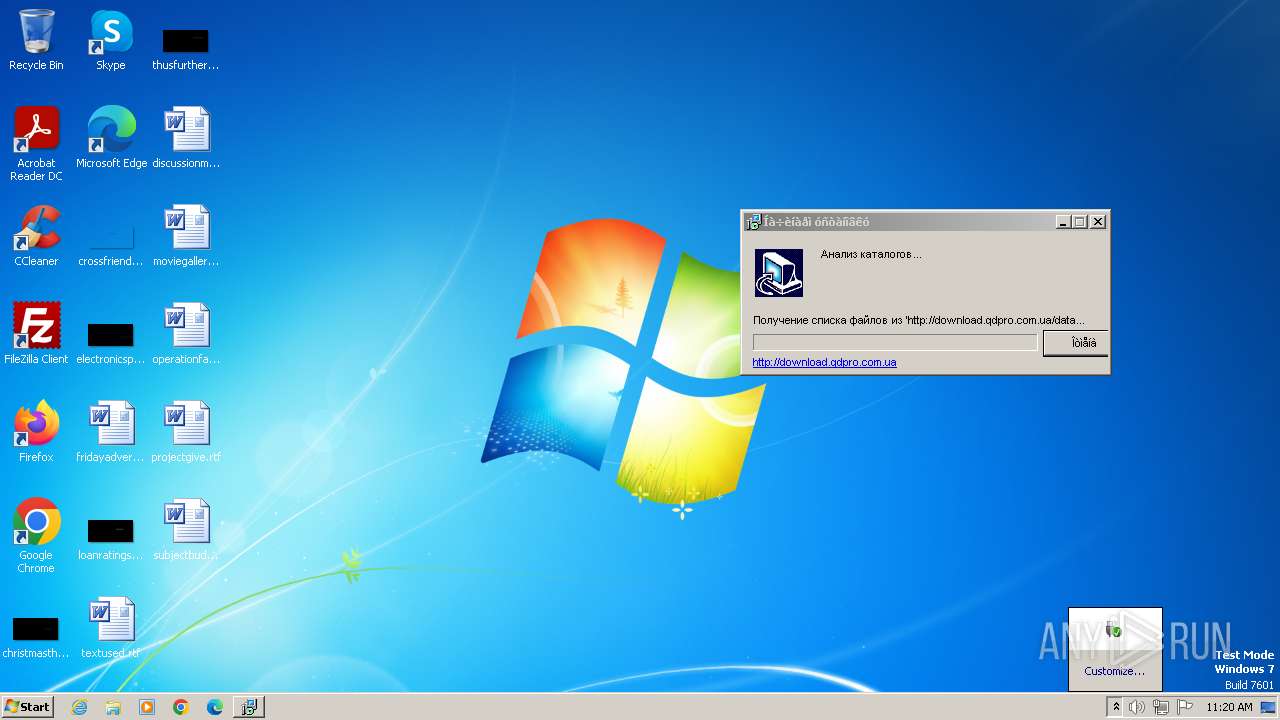Click the updater window title-bar icon
The height and width of the screenshot is (720, 1280).
pyautogui.click(x=753, y=222)
